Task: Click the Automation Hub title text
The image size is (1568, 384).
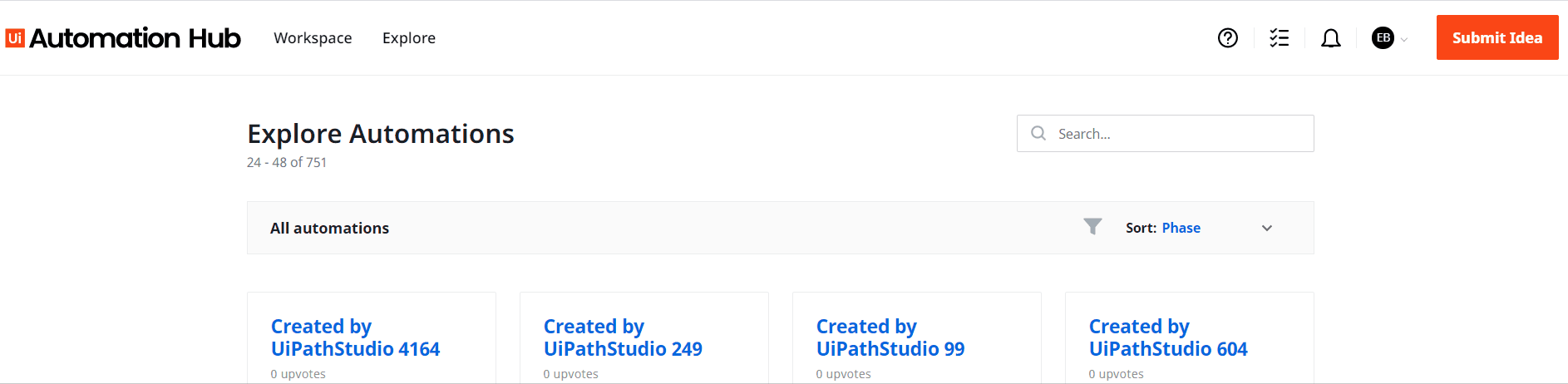Action: click(x=135, y=38)
